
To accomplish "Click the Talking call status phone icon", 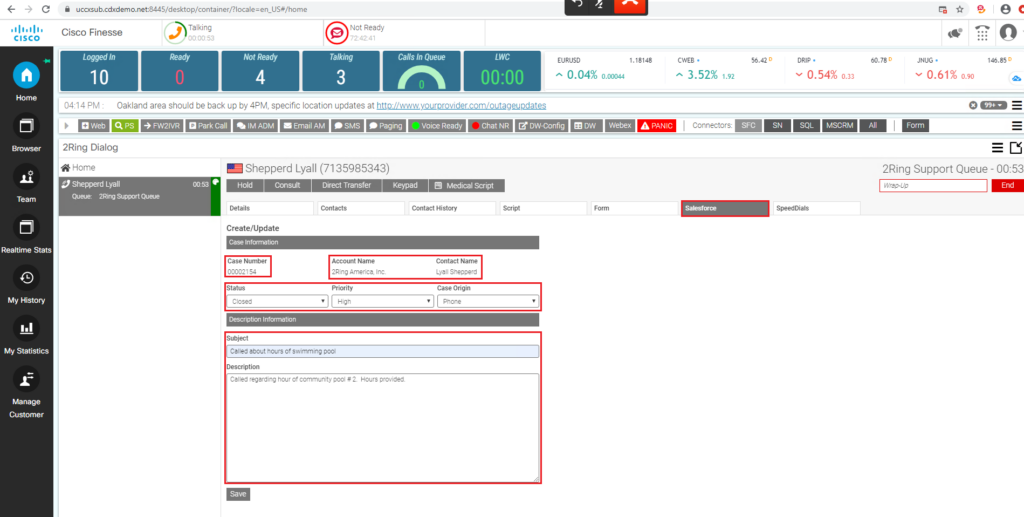I will (x=175, y=32).
